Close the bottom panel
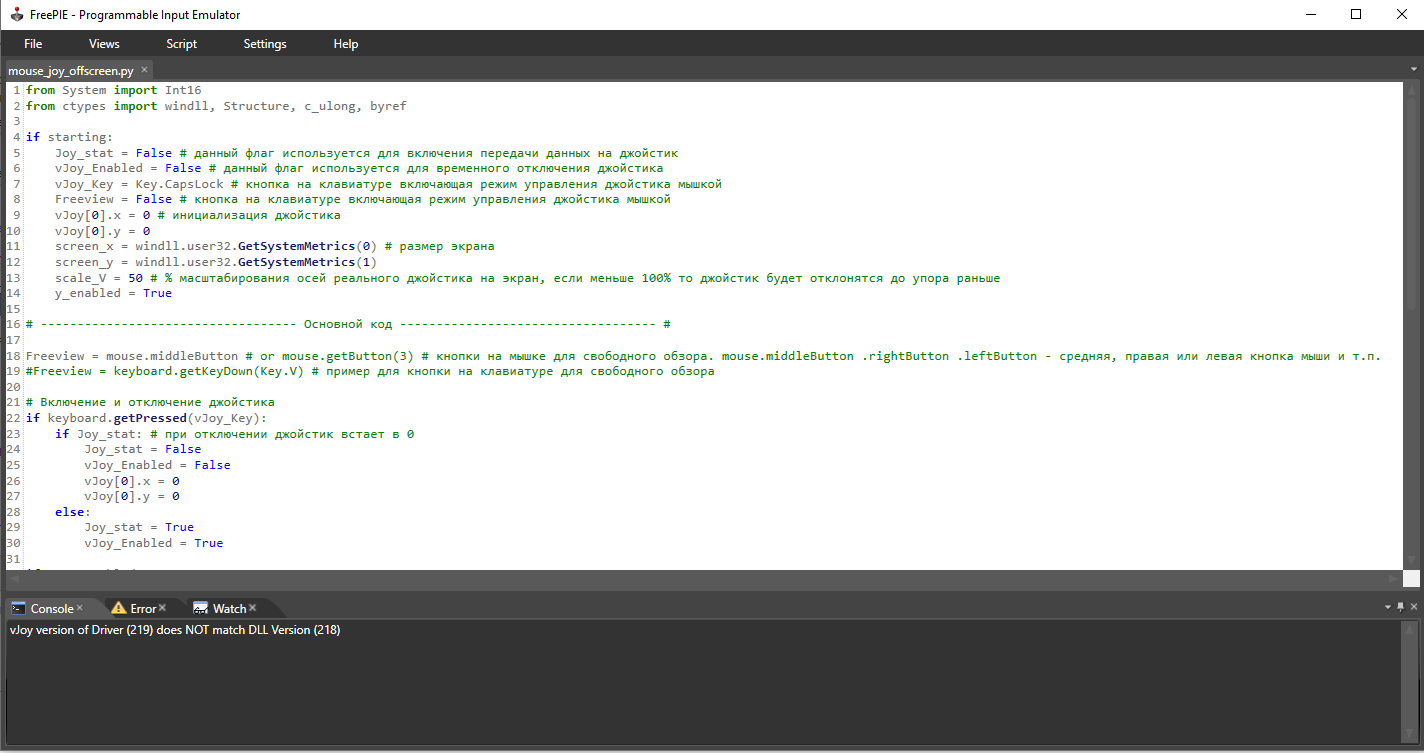1424x753 pixels. (1413, 607)
